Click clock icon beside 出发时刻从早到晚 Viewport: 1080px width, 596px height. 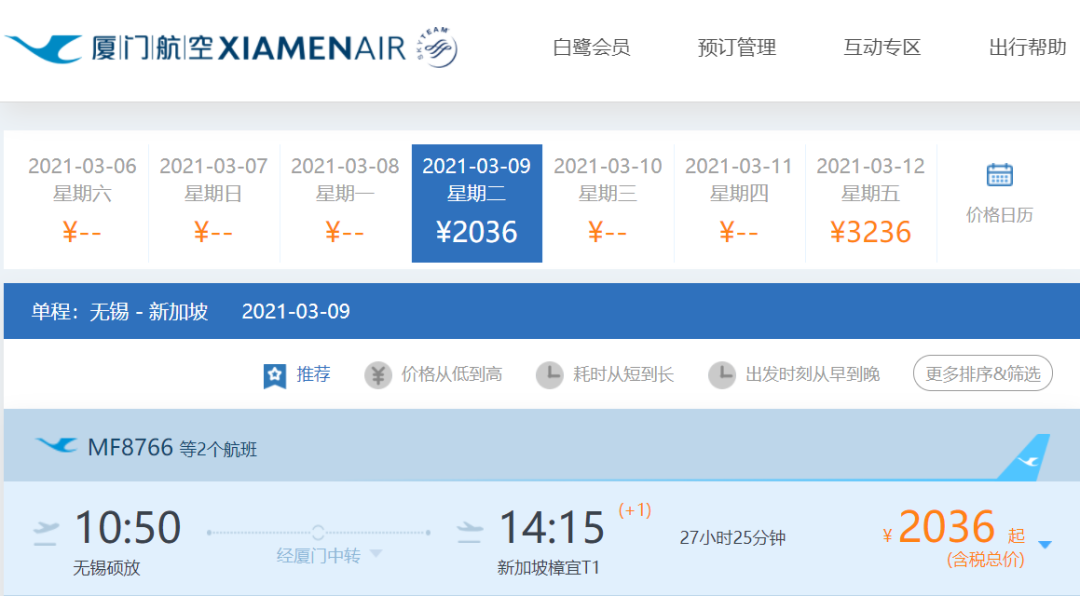click(722, 376)
